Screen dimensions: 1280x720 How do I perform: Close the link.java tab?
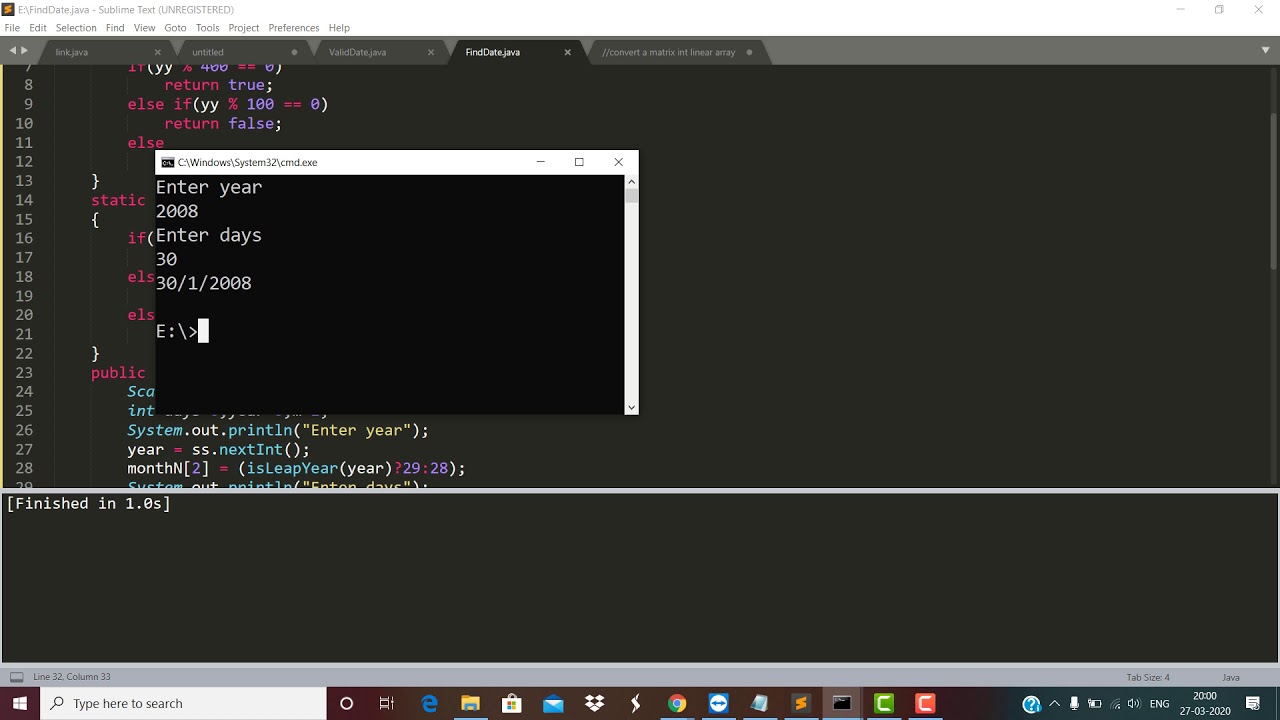pyautogui.click(x=157, y=52)
